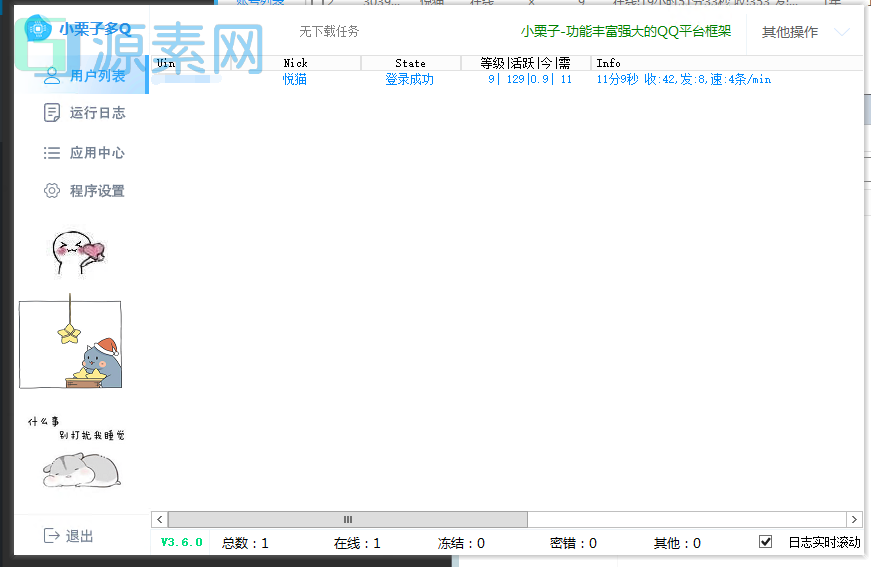Click the 用户列表 person icon
The height and width of the screenshot is (567, 871).
[x=52, y=76]
